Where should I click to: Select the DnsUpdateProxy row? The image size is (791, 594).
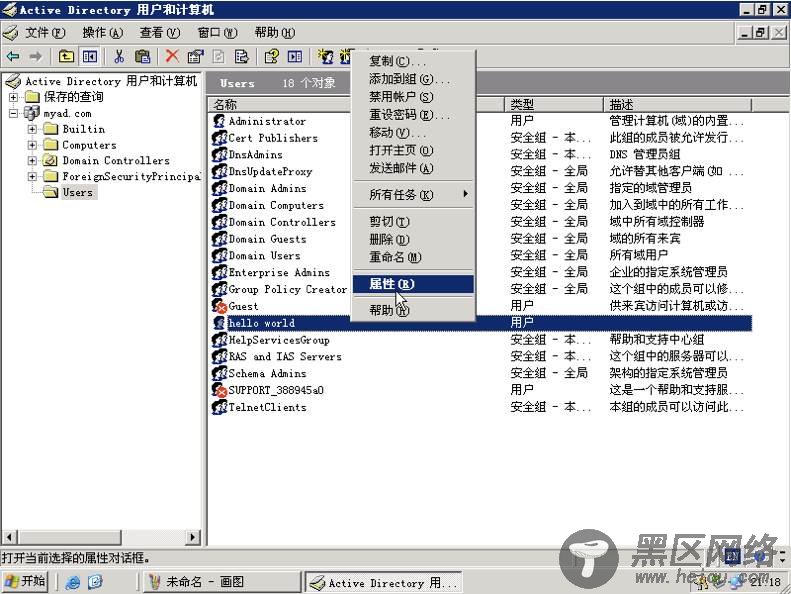482,172
